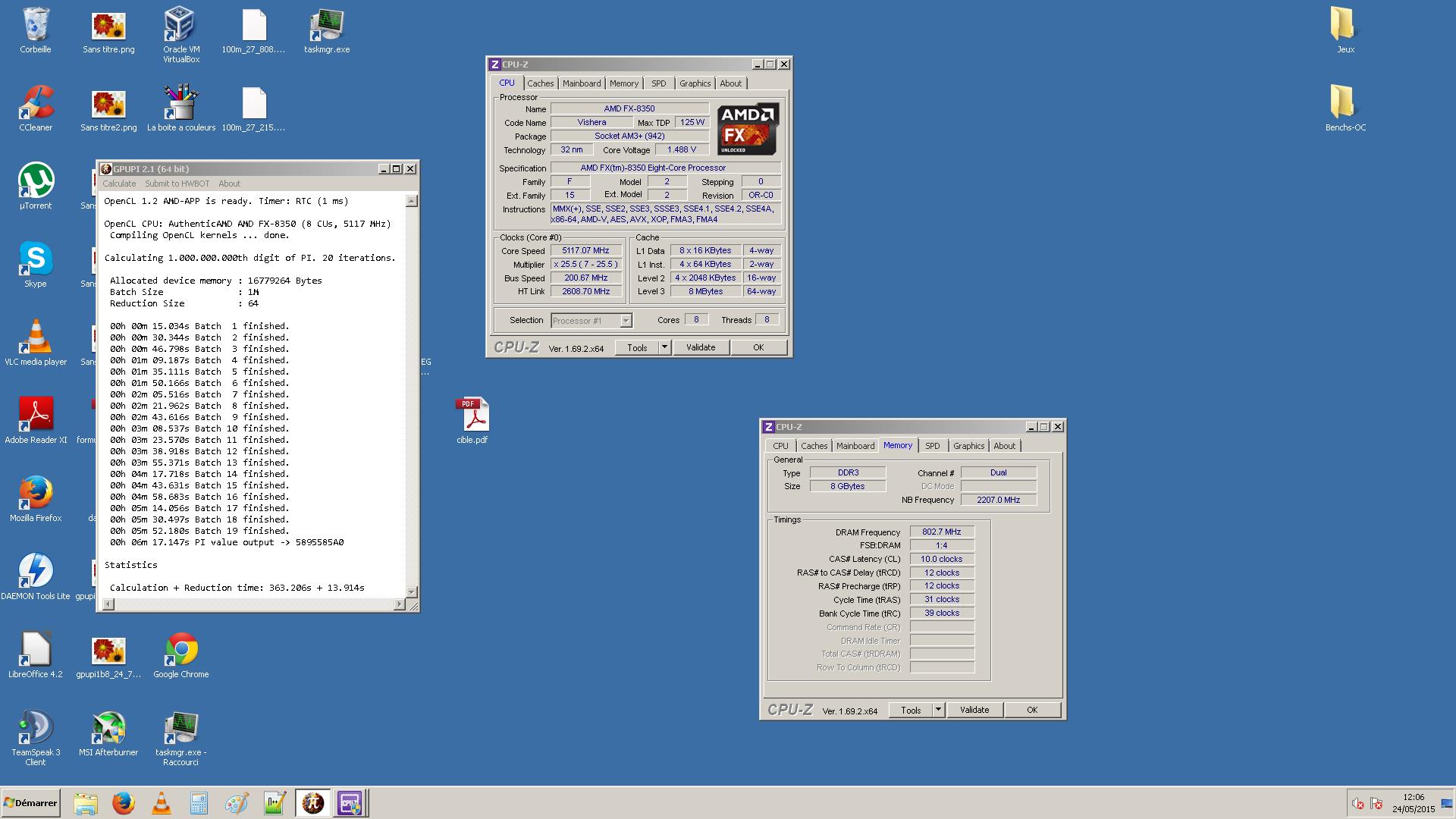Launch Mozilla Firefox desktop shortcut
The image size is (1456, 819).
[36, 499]
